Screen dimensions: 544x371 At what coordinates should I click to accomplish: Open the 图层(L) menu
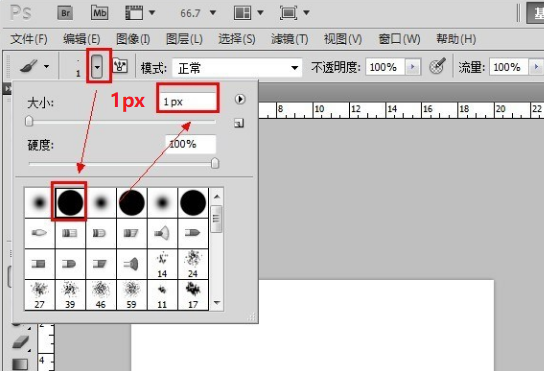(184, 39)
